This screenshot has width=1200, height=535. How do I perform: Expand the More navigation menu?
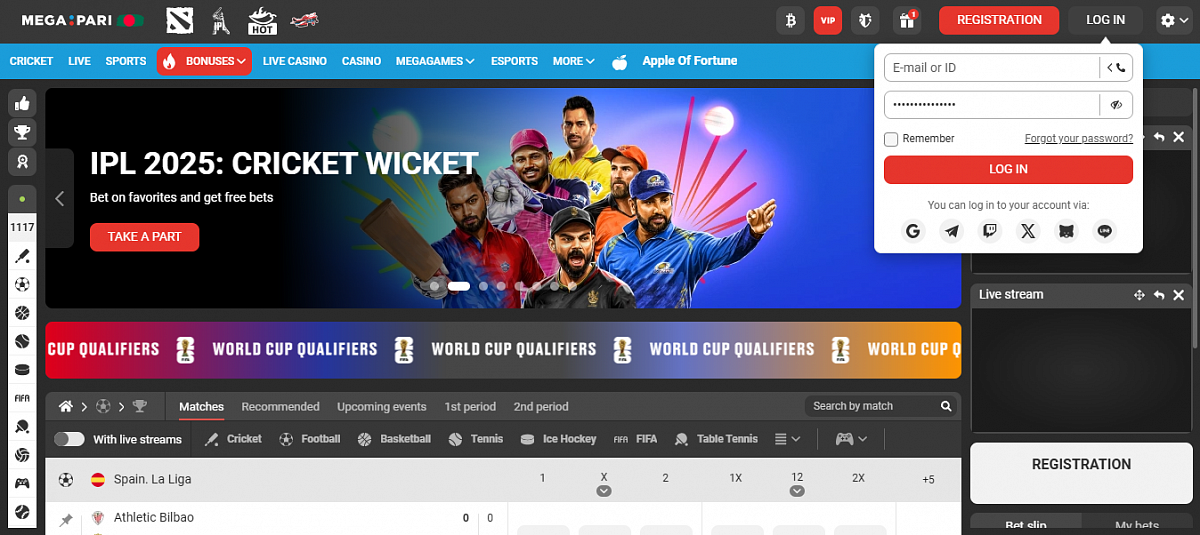tap(573, 61)
